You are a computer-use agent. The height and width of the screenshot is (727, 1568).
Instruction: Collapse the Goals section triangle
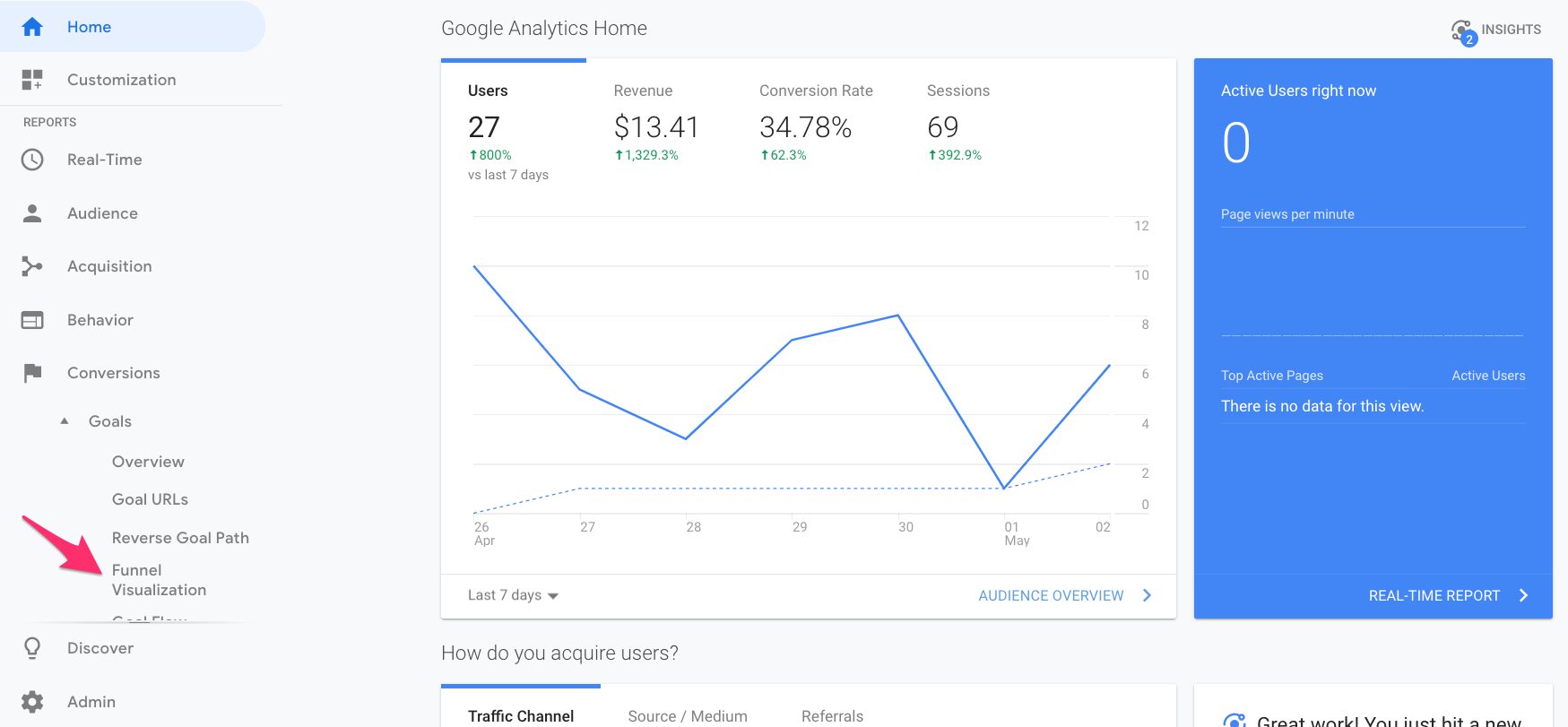tap(65, 421)
